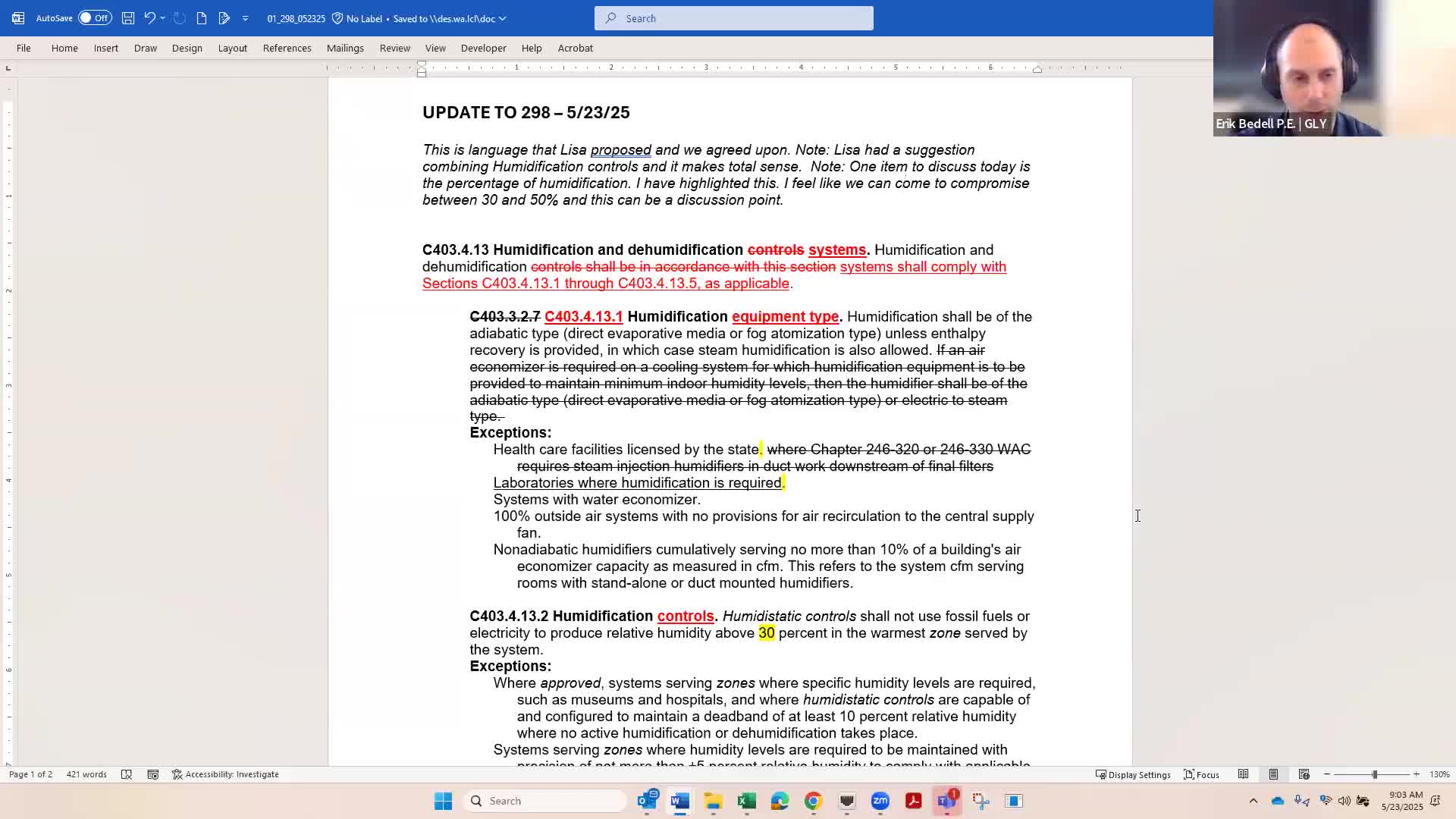
Task: Switch to Read Mode view icon
Action: pos(1243,774)
